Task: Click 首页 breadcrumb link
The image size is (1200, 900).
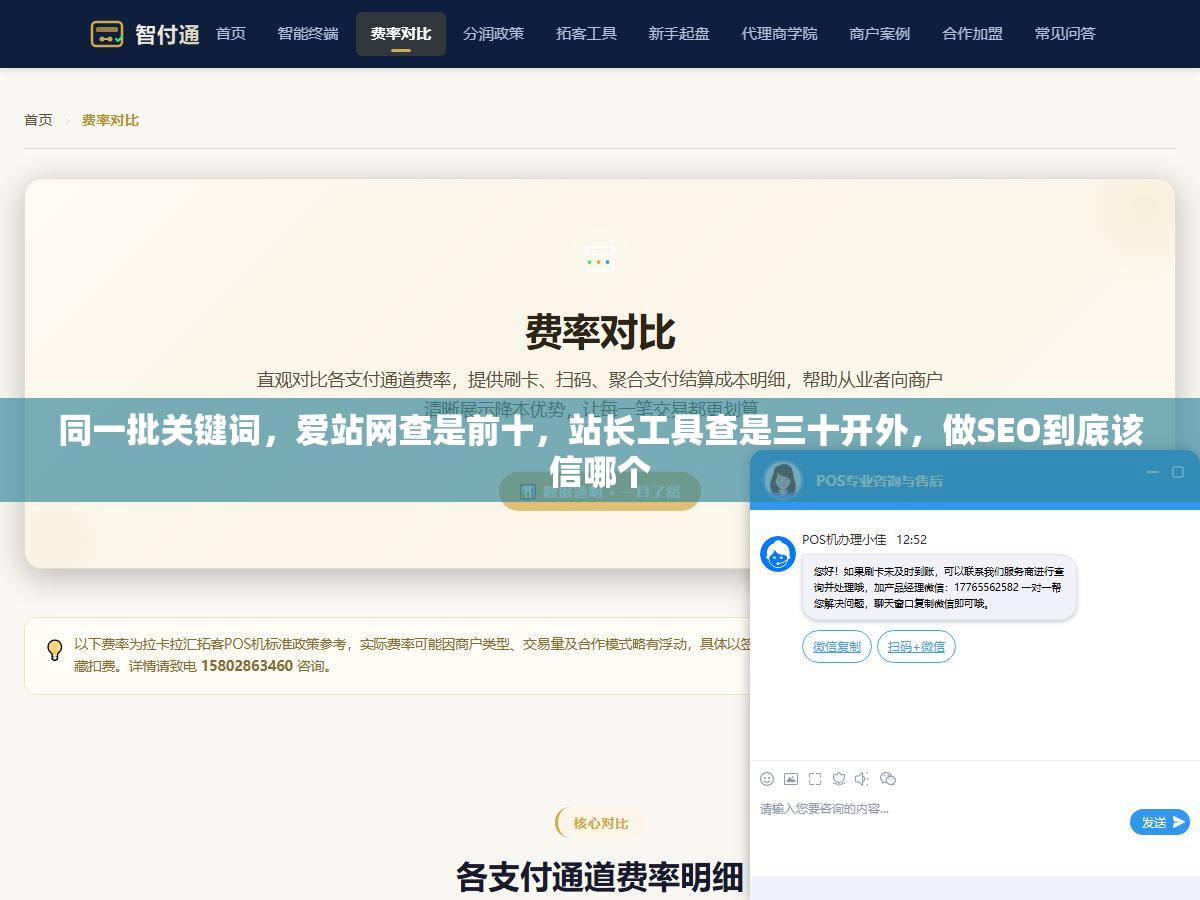Action: [38, 120]
